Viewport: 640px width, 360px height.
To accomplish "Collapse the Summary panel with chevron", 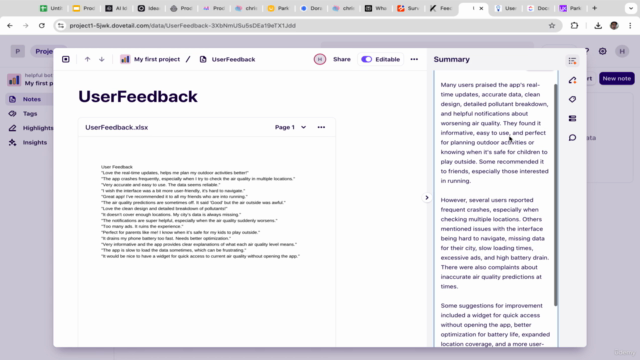I will click(x=427, y=198).
